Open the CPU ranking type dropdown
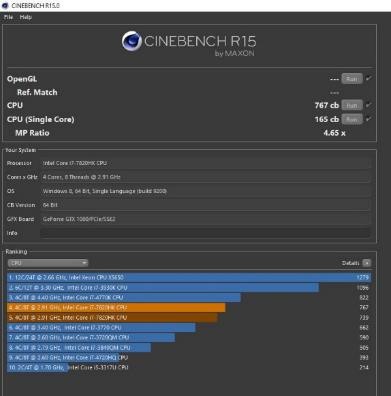Viewport: 391px width, 396px height. point(48,263)
